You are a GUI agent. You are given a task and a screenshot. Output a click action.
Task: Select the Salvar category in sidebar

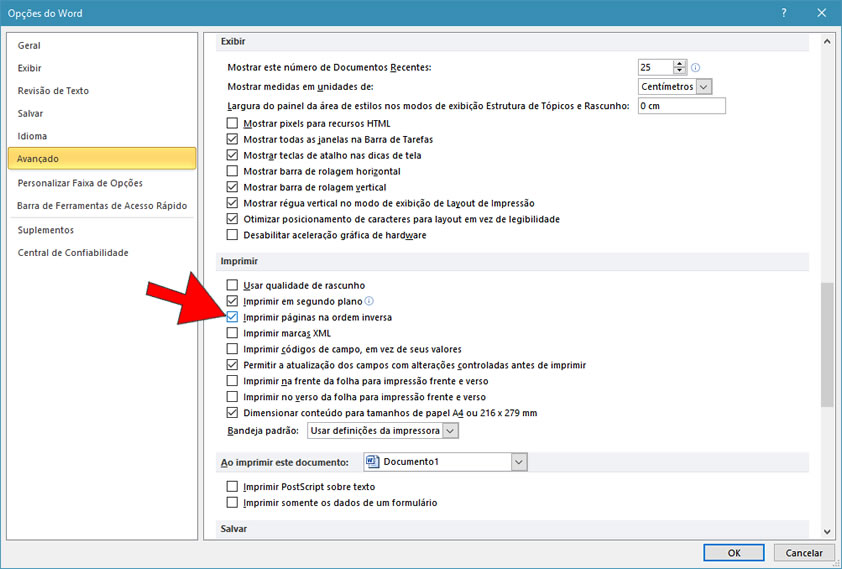[102, 113]
